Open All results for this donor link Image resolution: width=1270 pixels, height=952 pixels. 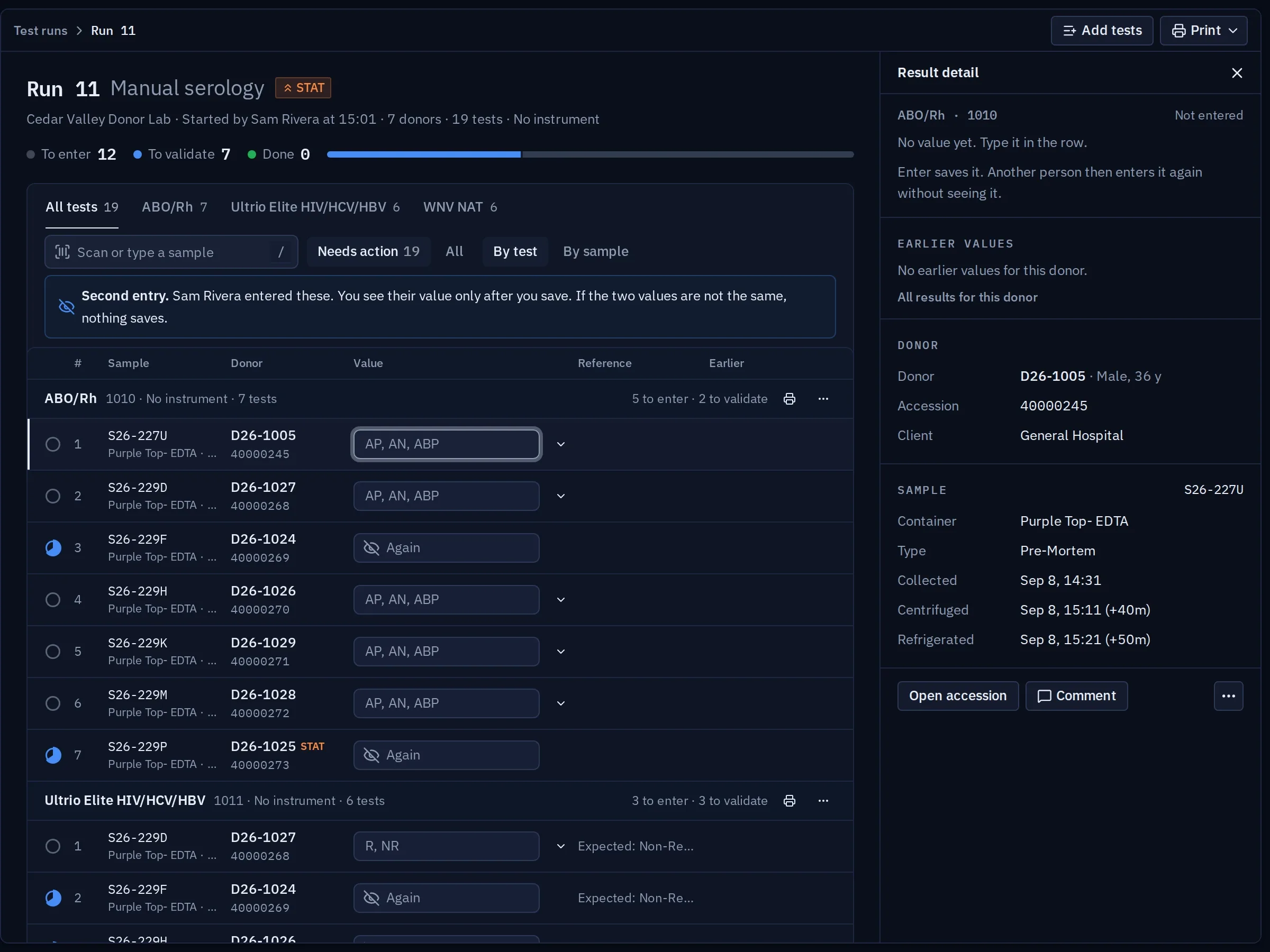[967, 297]
